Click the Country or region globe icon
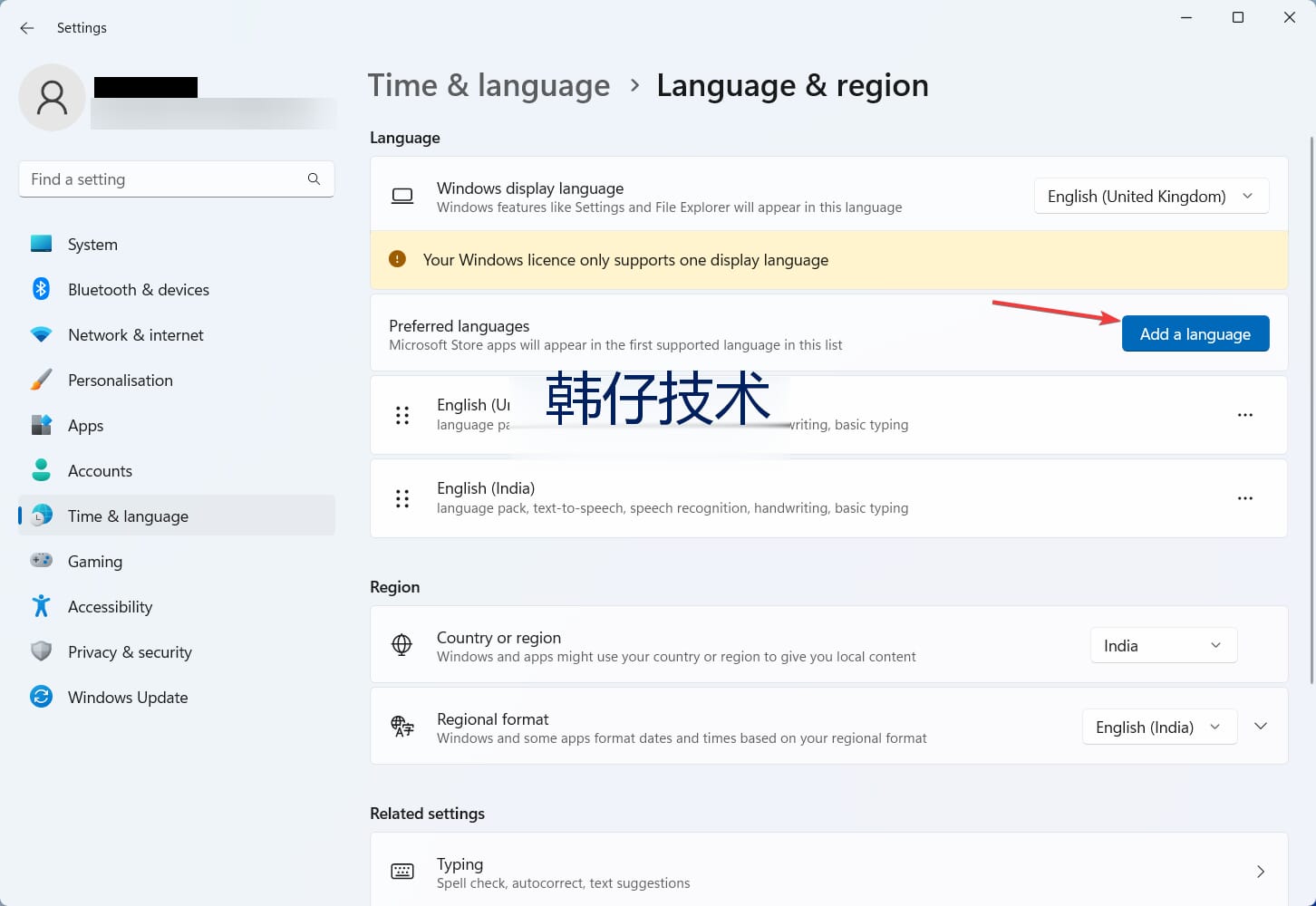 [402, 645]
